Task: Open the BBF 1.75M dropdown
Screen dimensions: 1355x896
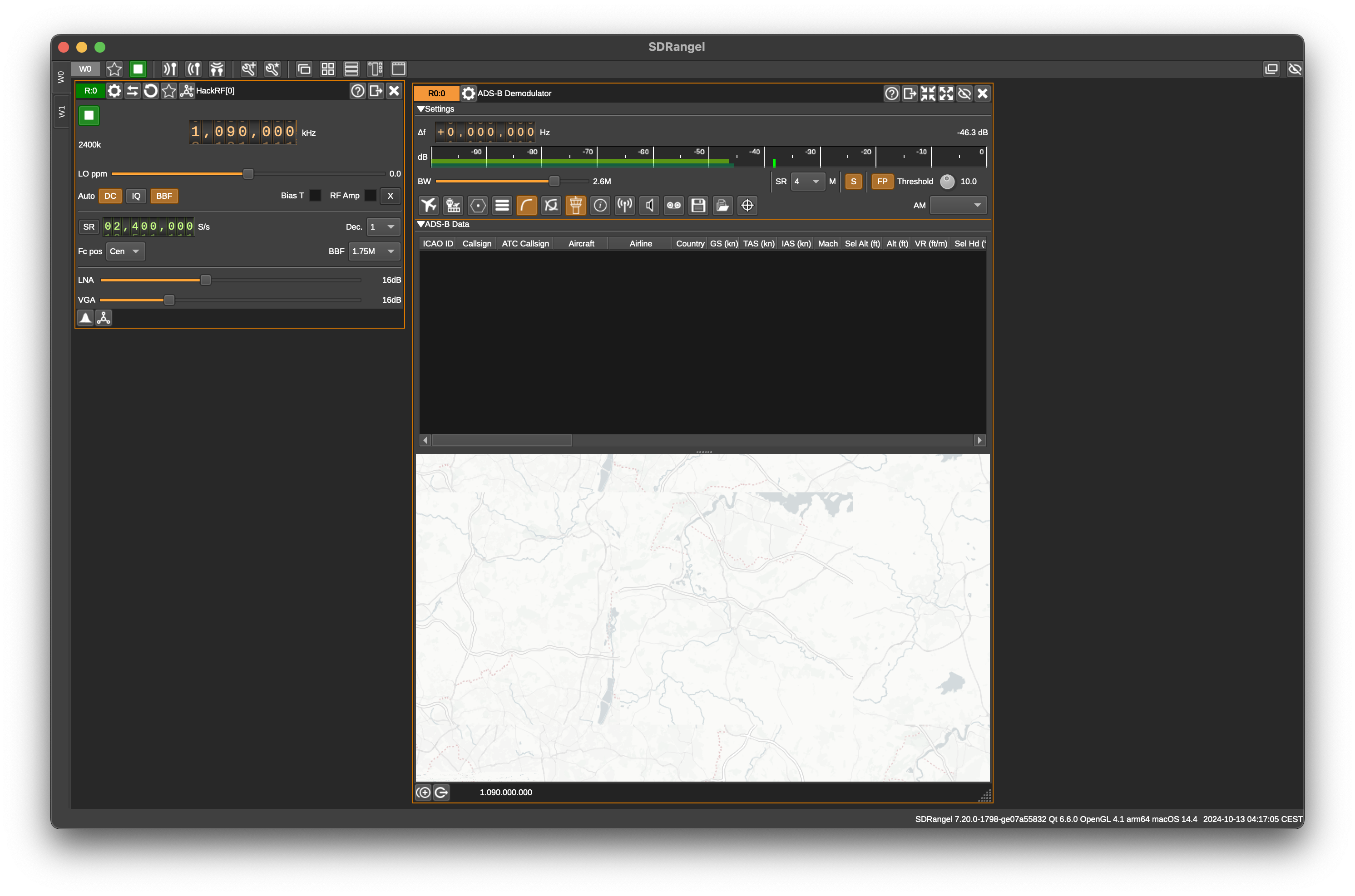Action: coord(374,251)
